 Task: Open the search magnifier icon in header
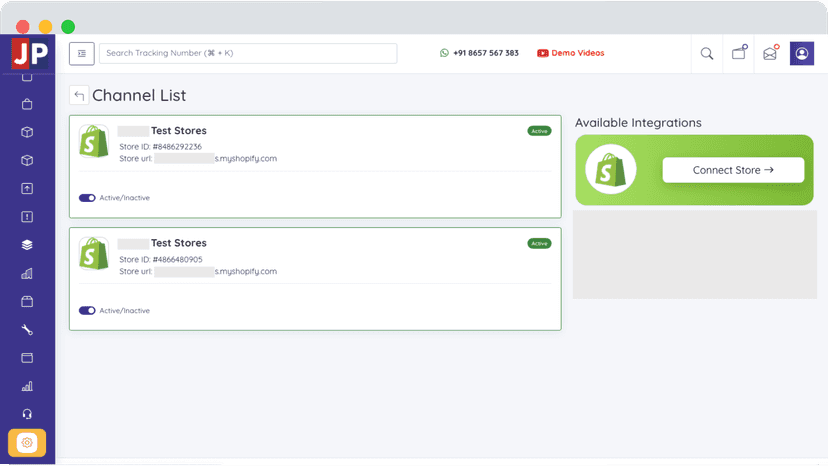click(x=707, y=53)
